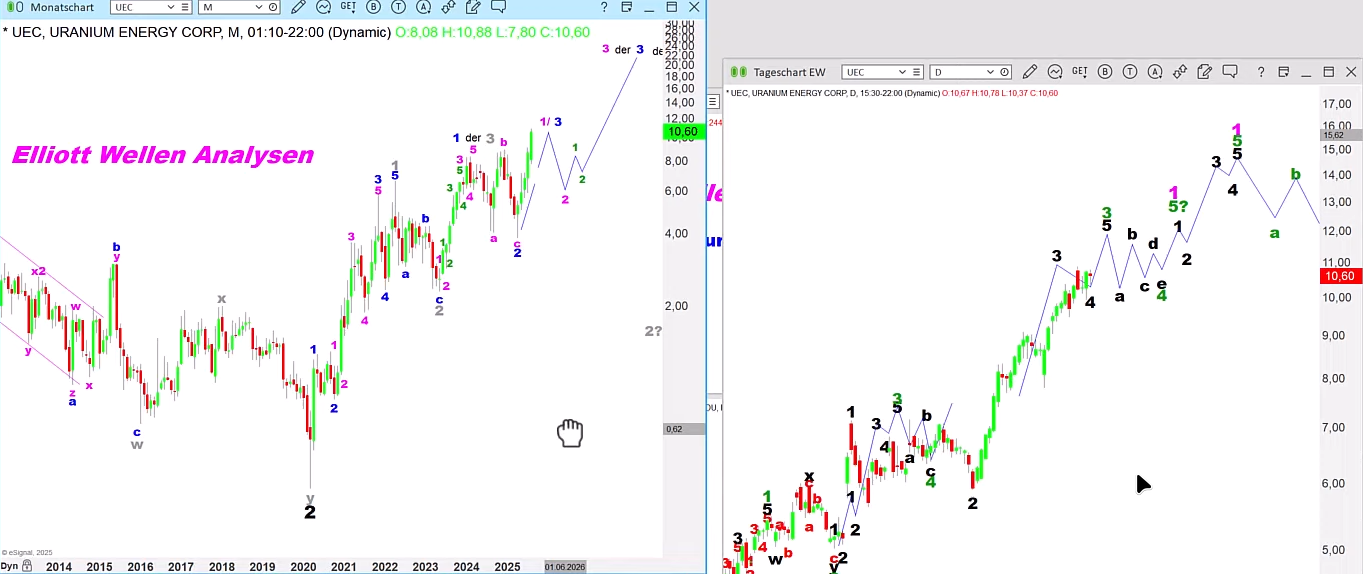Click the Dyn label on the time axis
The width and height of the screenshot is (1363, 574).
(x=9, y=566)
